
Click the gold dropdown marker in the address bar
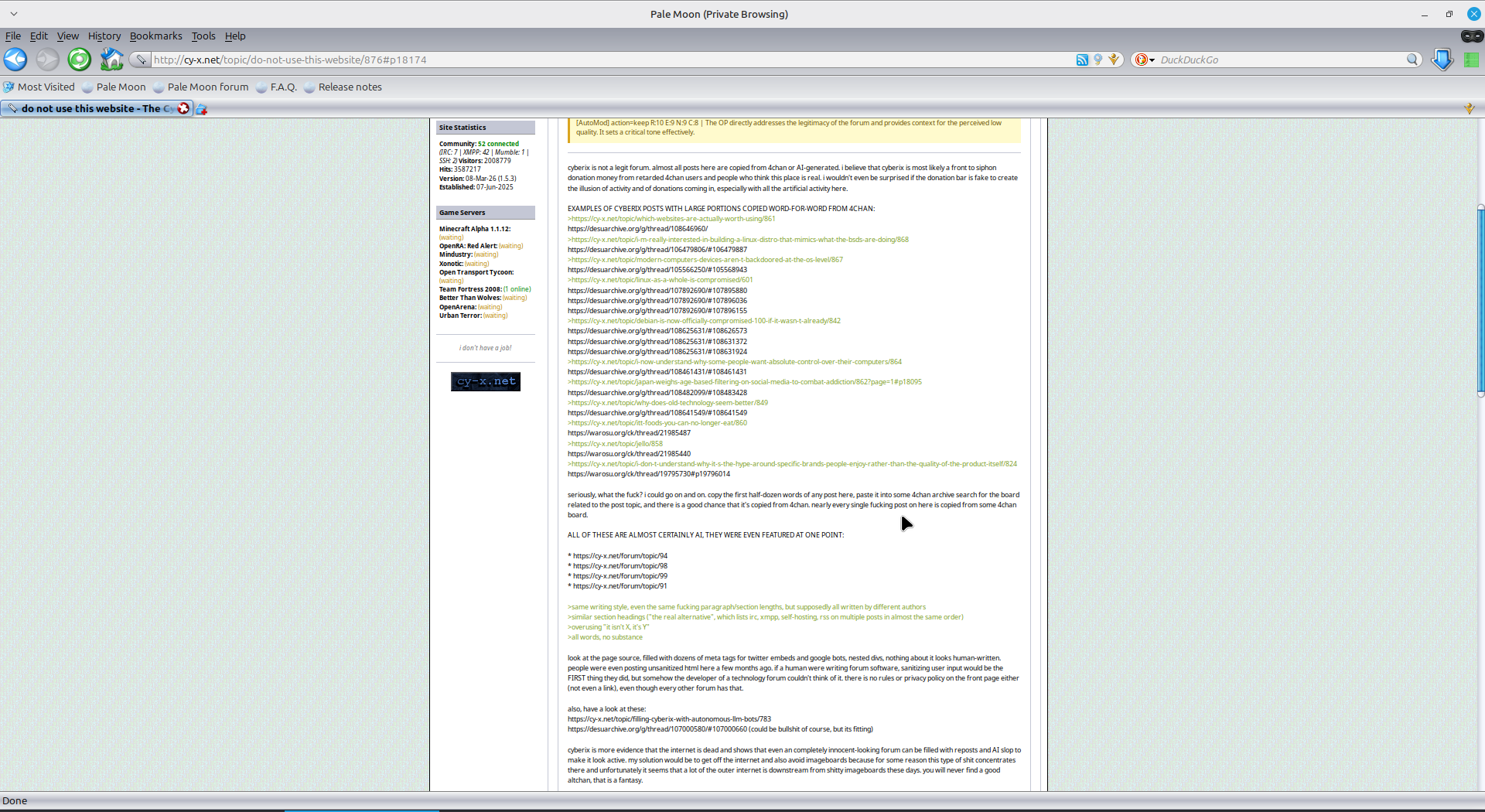pyautogui.click(x=1114, y=60)
